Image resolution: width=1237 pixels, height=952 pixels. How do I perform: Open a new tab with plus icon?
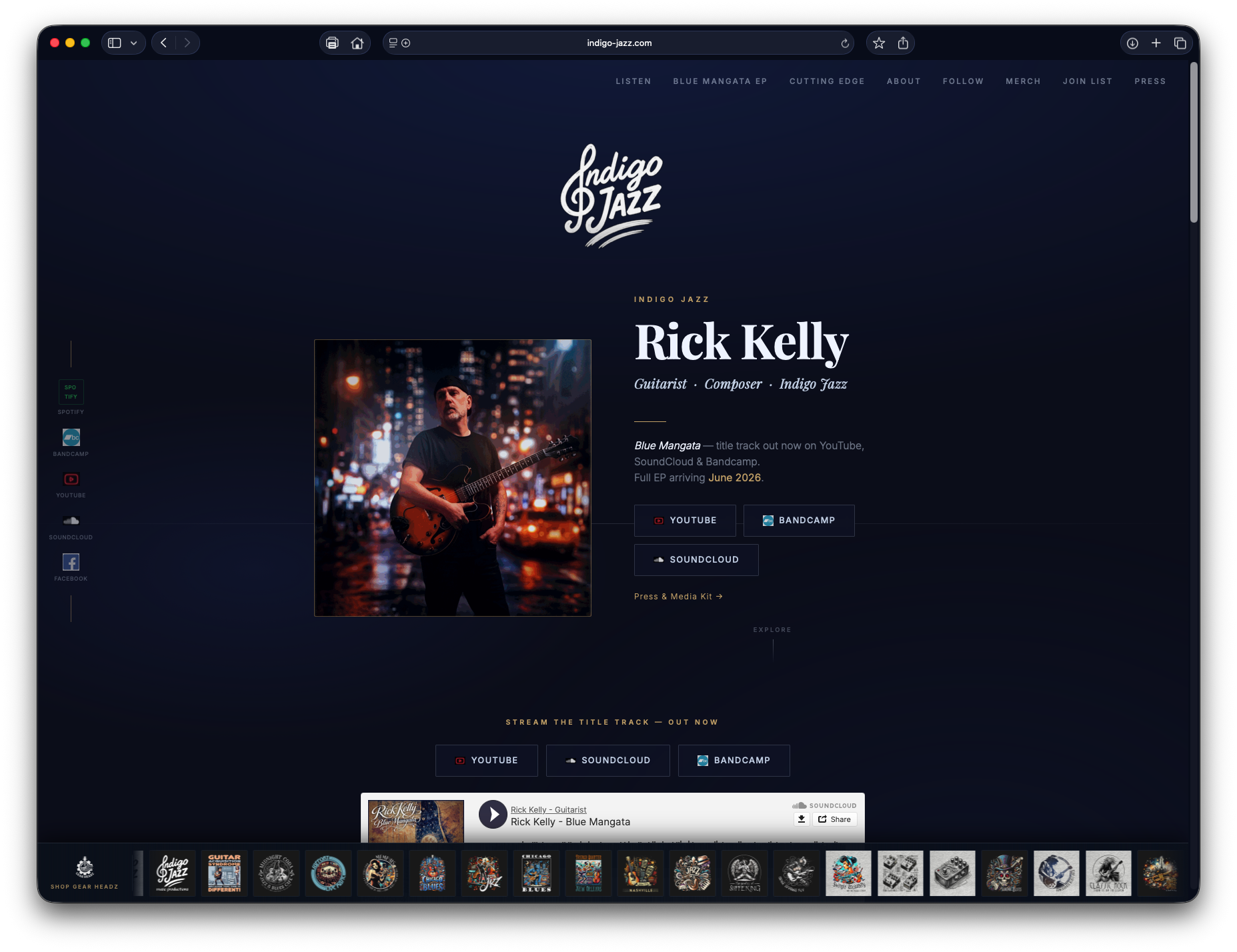[x=1156, y=43]
